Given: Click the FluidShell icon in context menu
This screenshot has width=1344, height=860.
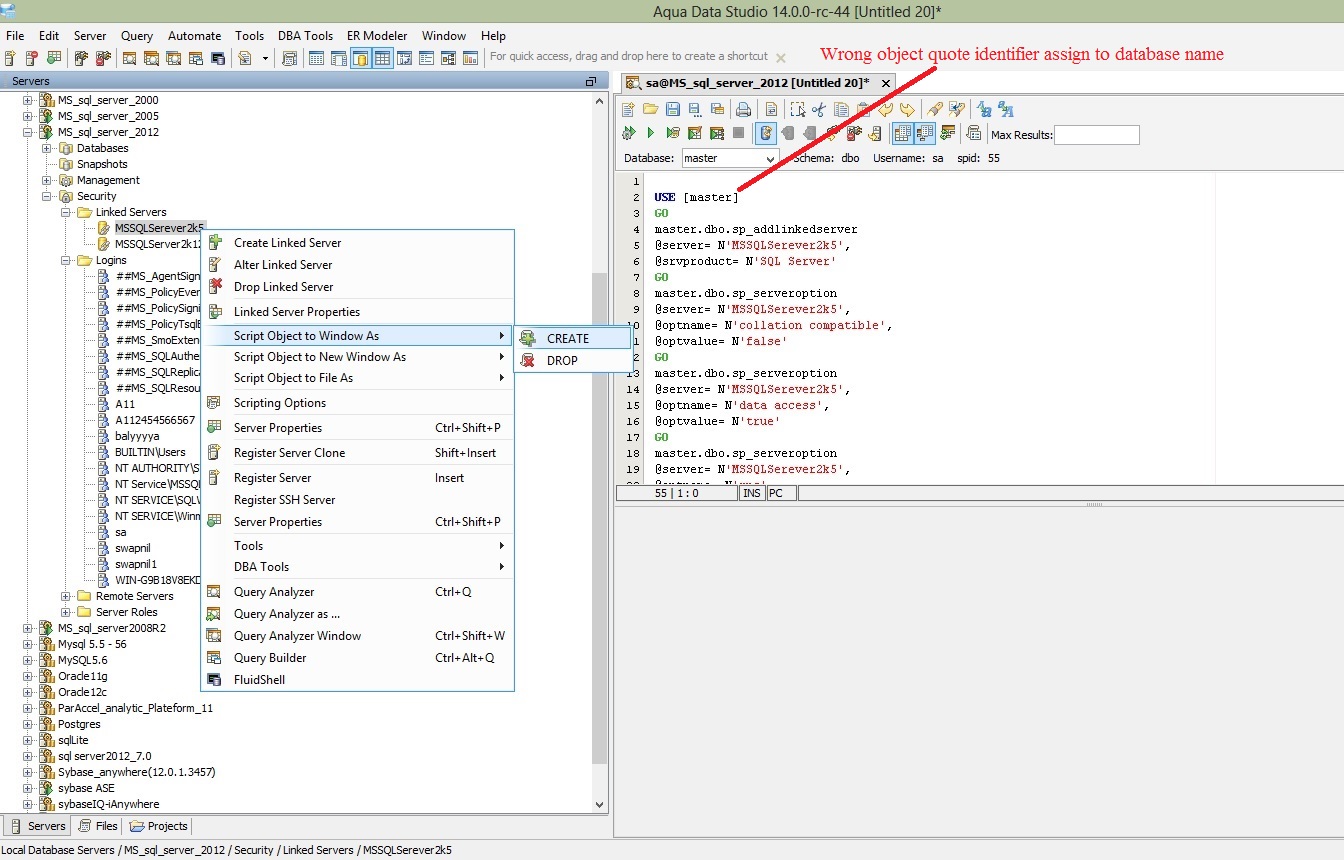Looking at the screenshot, I should 214,680.
